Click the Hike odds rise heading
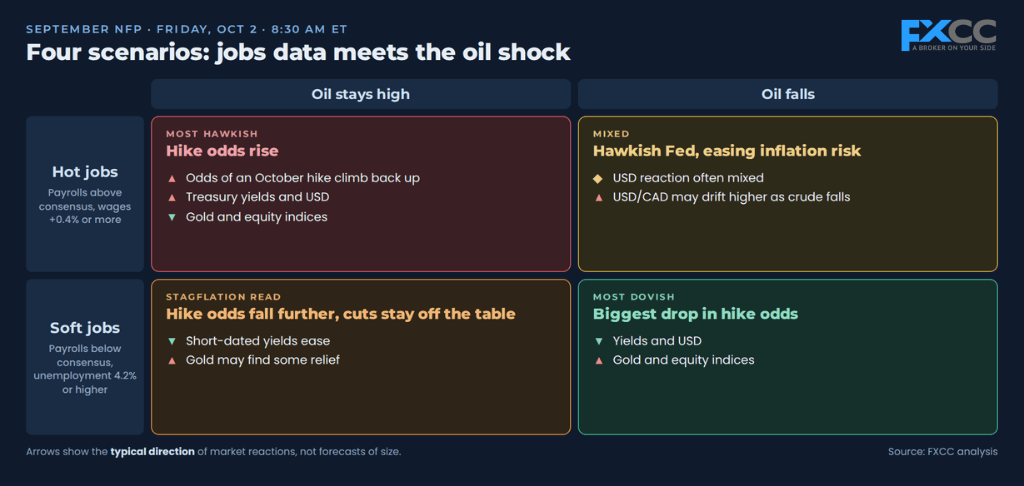 [x=222, y=151]
